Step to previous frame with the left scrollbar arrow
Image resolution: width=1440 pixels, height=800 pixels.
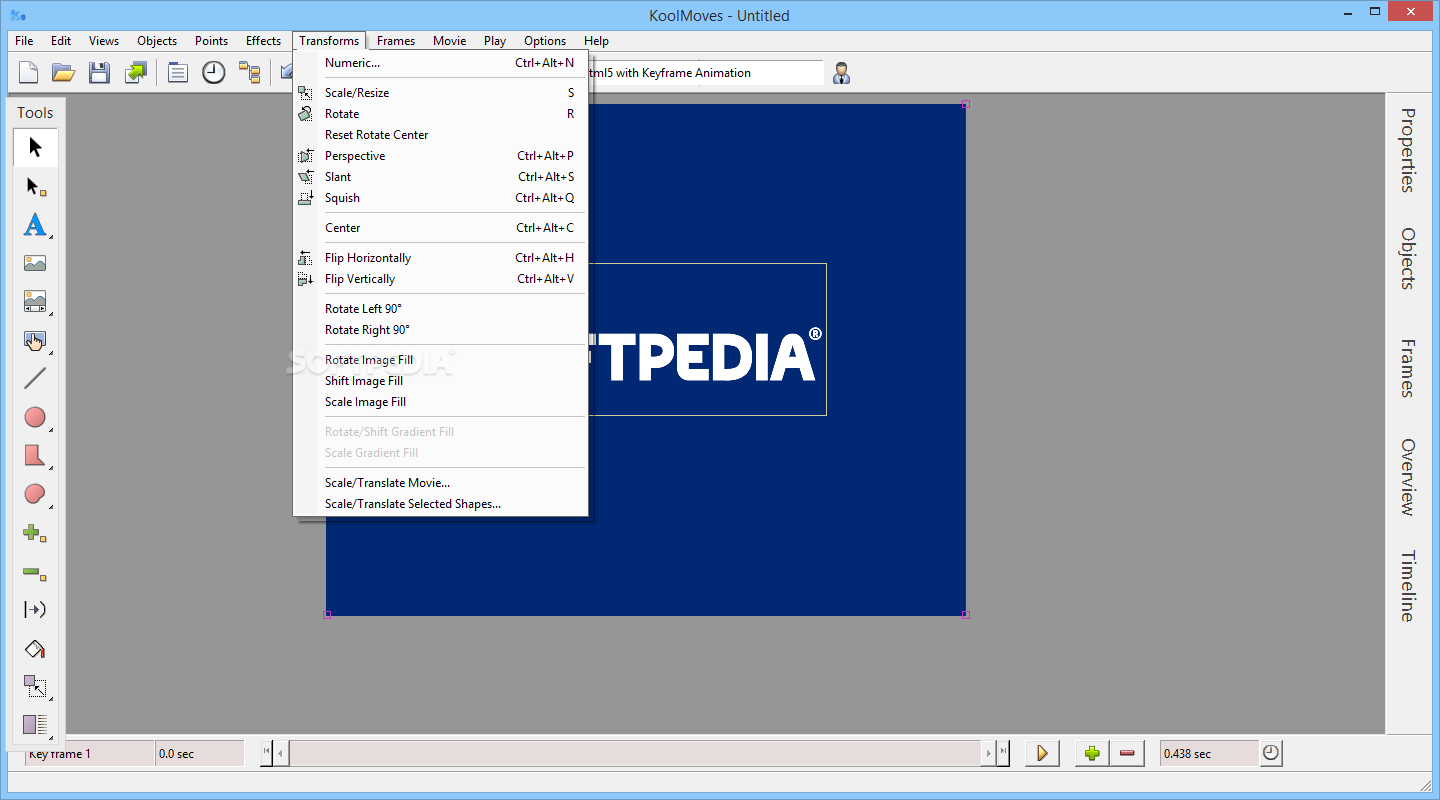point(281,753)
